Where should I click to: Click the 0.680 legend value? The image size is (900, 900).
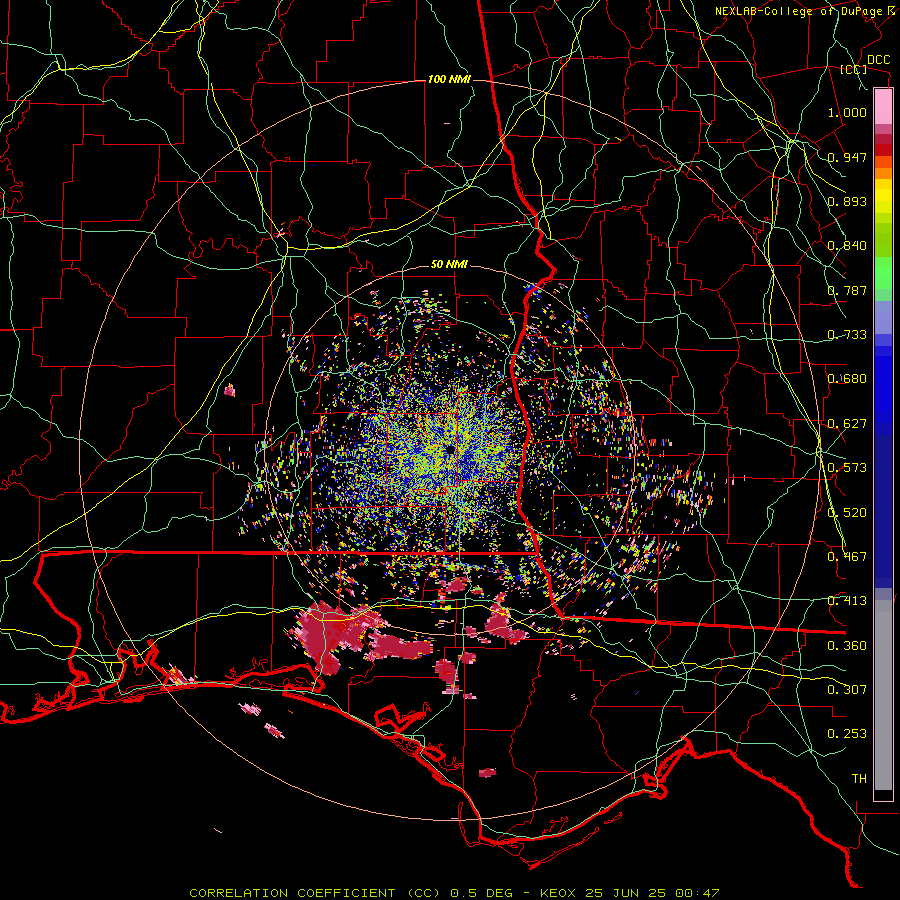pyautogui.click(x=847, y=379)
